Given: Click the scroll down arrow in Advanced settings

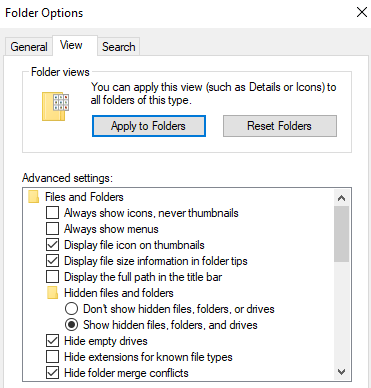Looking at the screenshot, I should point(341,372).
